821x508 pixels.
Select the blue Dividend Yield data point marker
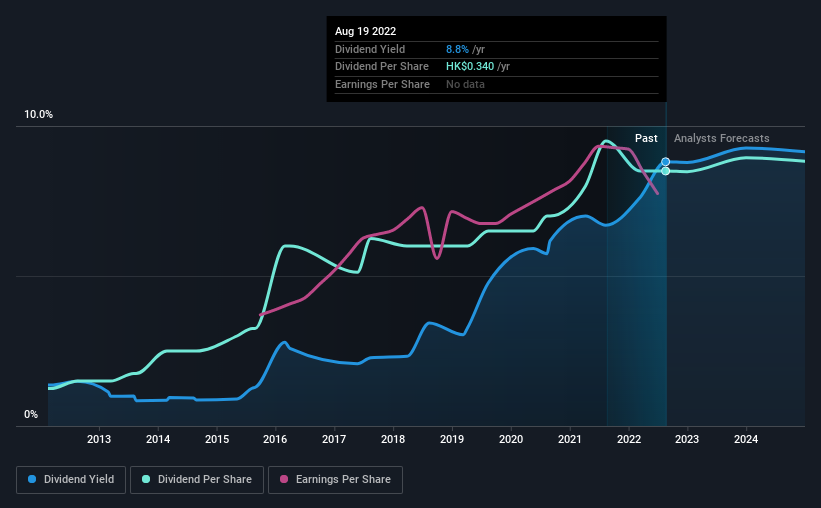665,162
